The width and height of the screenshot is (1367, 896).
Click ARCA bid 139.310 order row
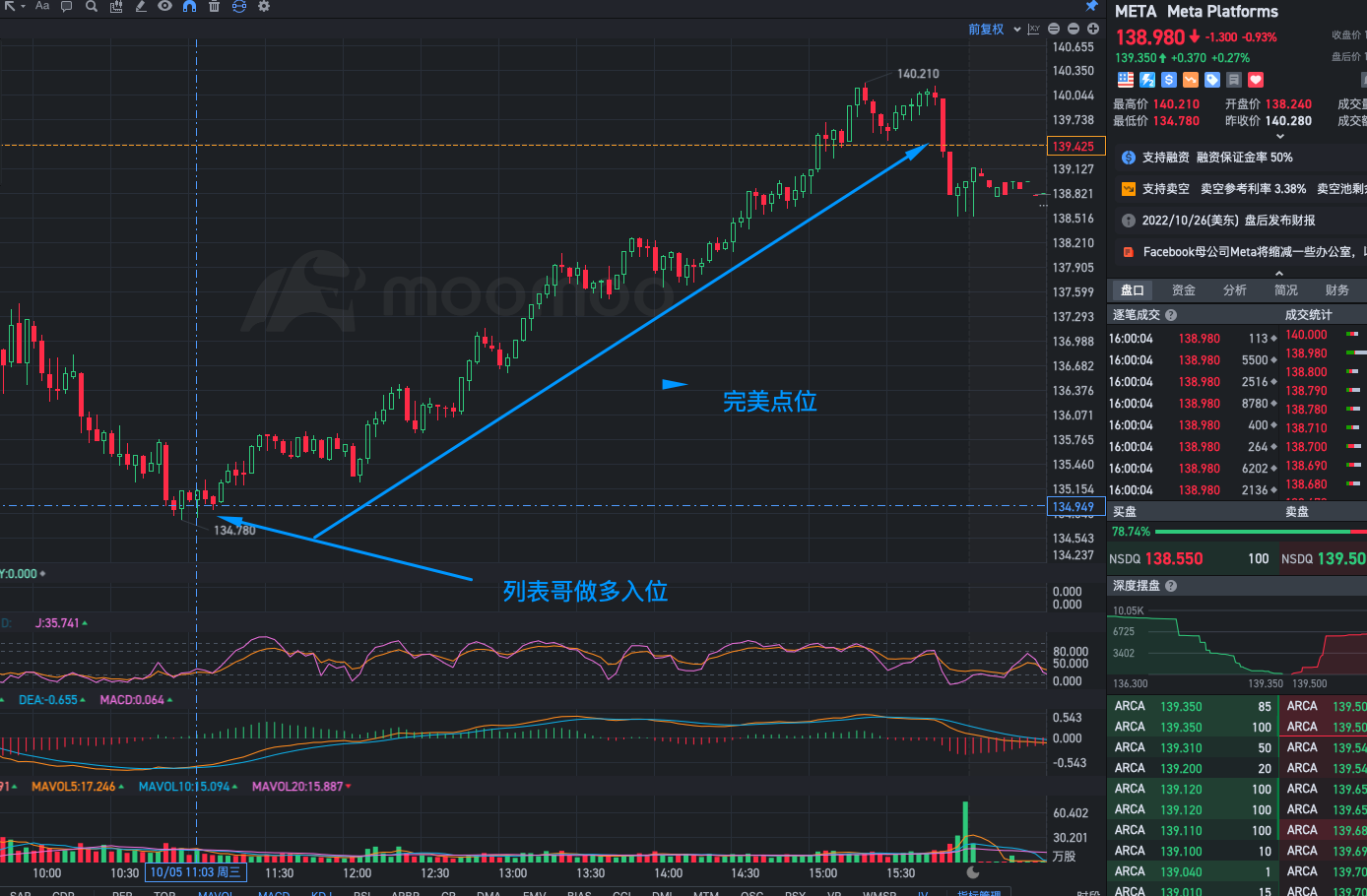(1192, 748)
